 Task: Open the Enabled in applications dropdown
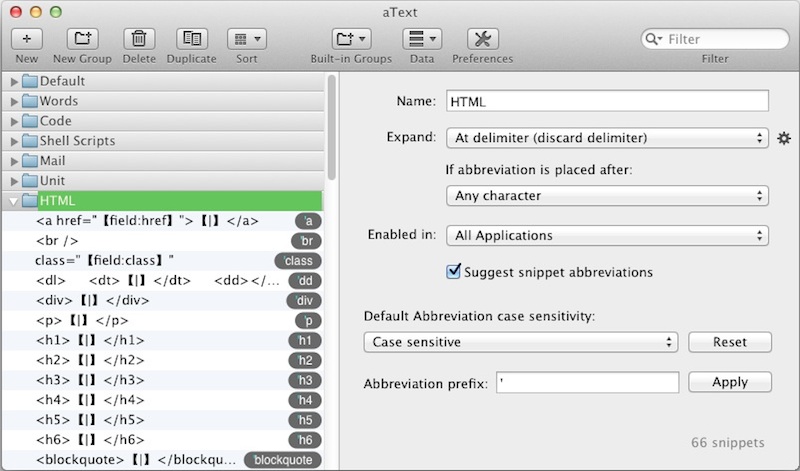tap(606, 236)
